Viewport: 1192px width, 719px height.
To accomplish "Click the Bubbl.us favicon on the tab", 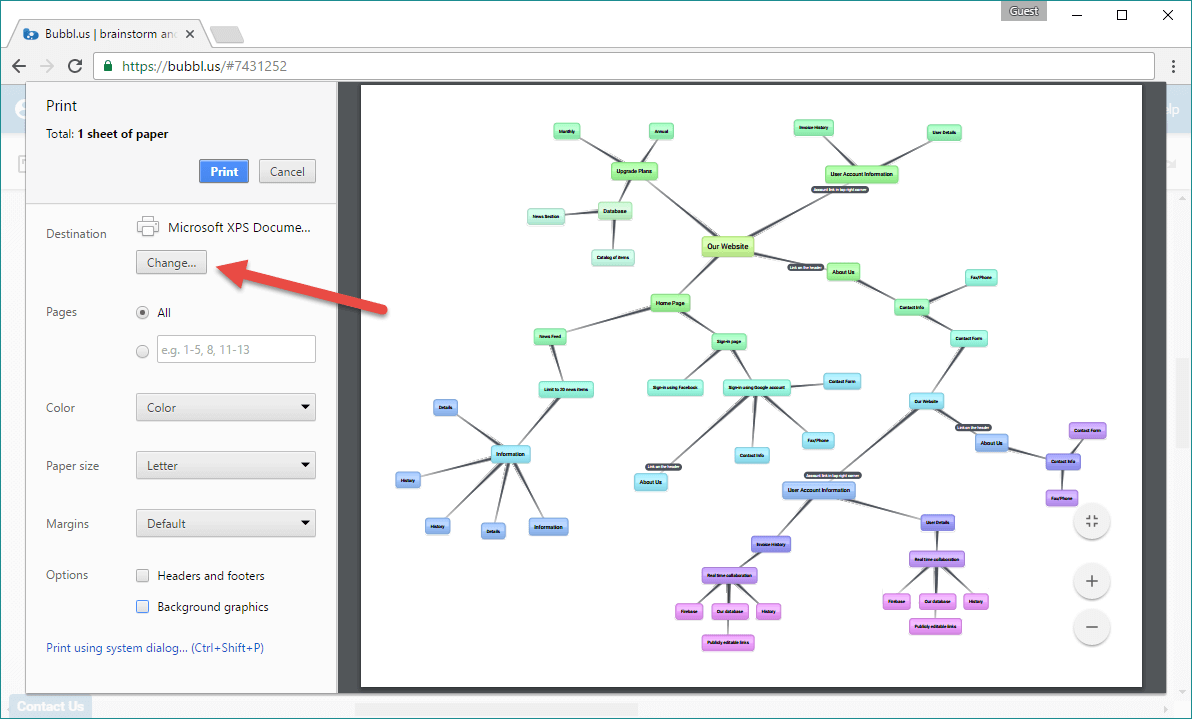I will tap(31, 34).
